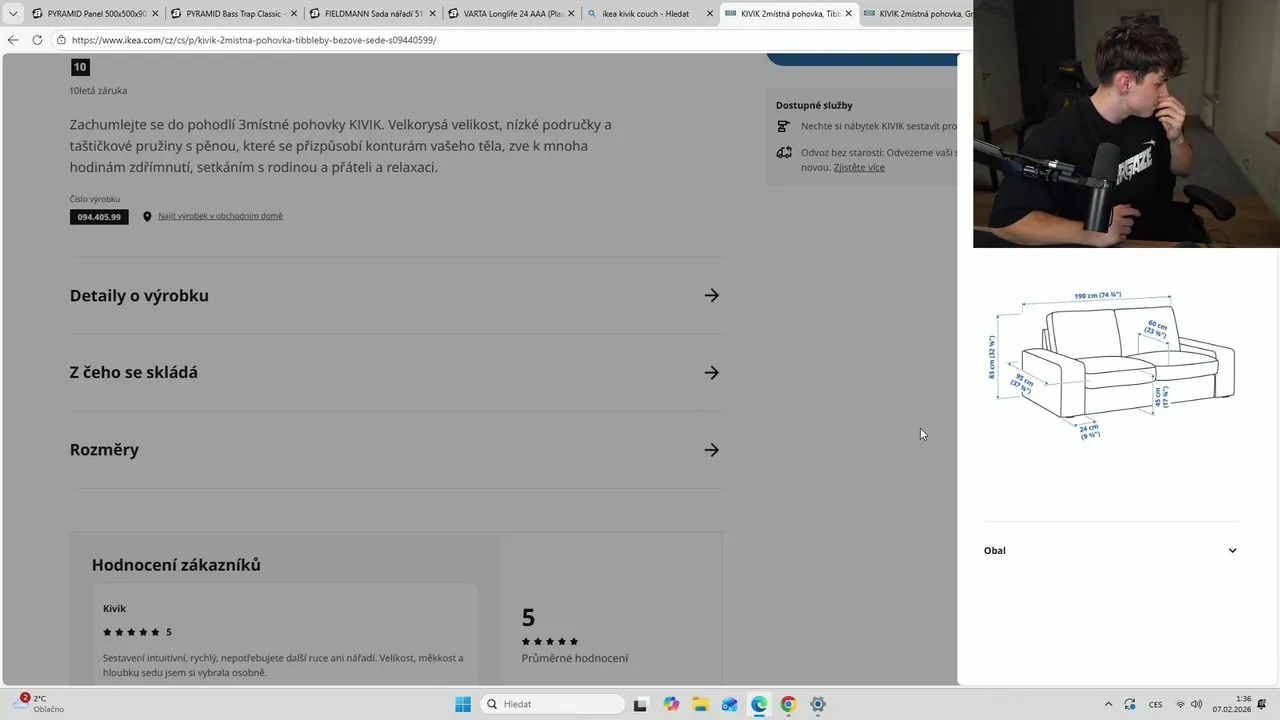This screenshot has height=720, width=1280.
Task: Close the PYRAMID Panel tab
Action: [x=155, y=14]
